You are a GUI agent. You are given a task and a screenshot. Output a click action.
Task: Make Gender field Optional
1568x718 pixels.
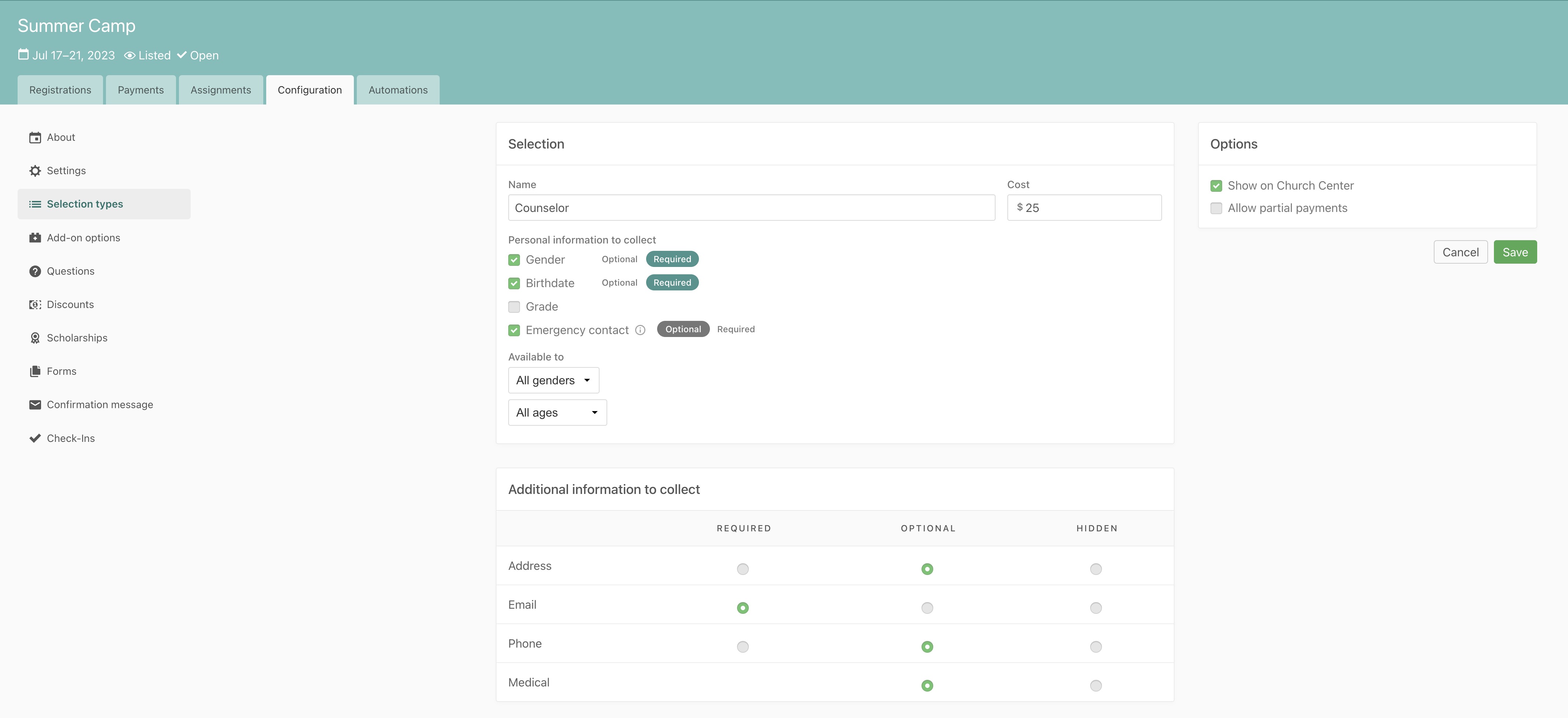[618, 259]
